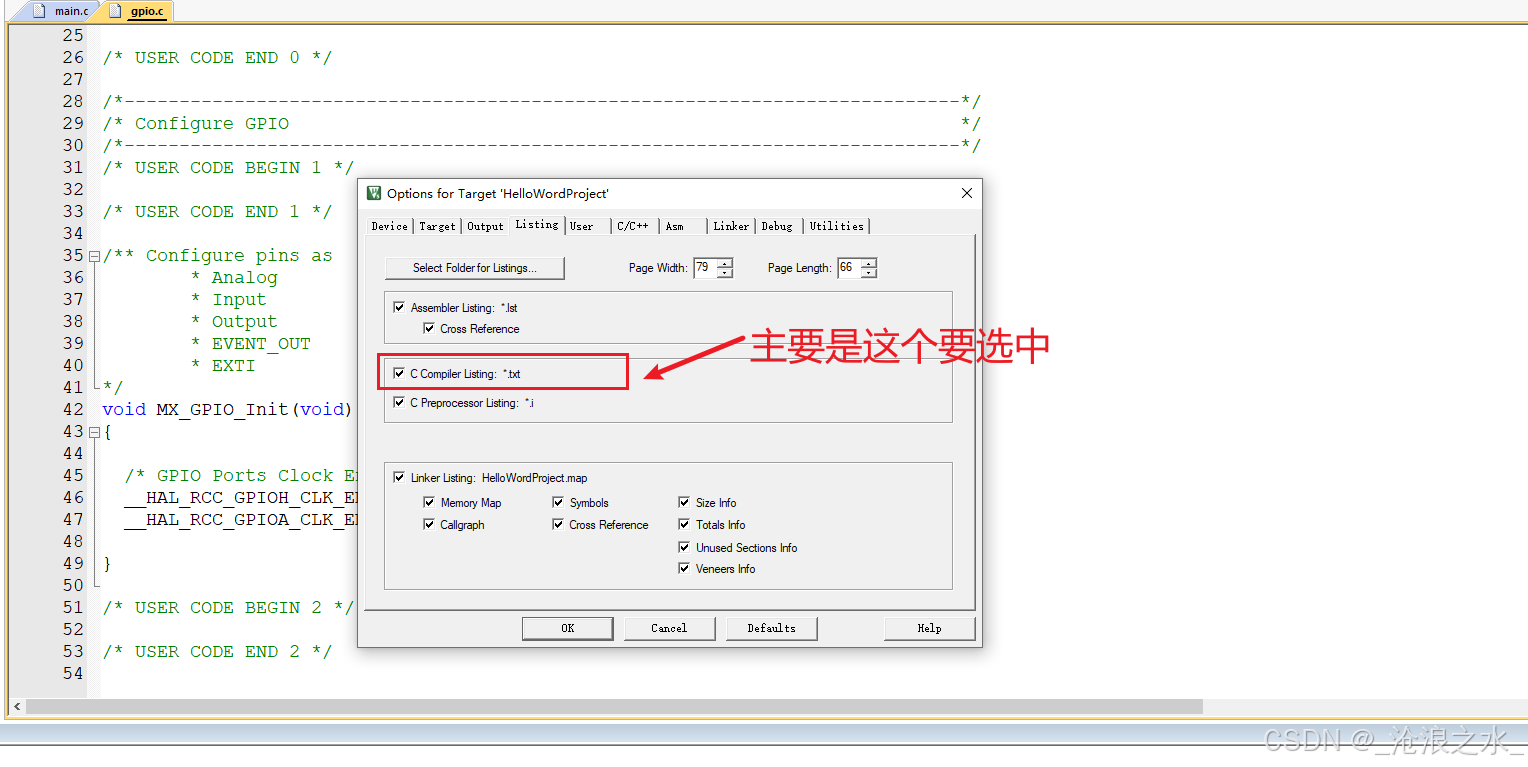
Task: Open the Linker options tab
Action: [x=731, y=226]
